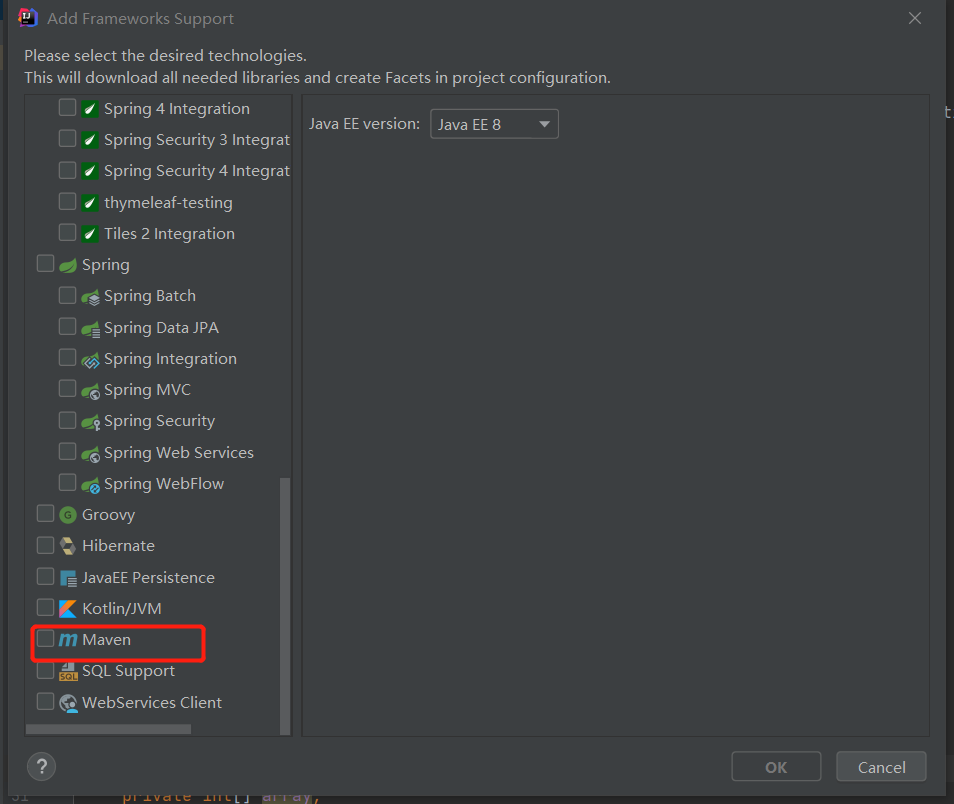Select the Groovy label
This screenshot has height=804, width=954.
point(108,516)
